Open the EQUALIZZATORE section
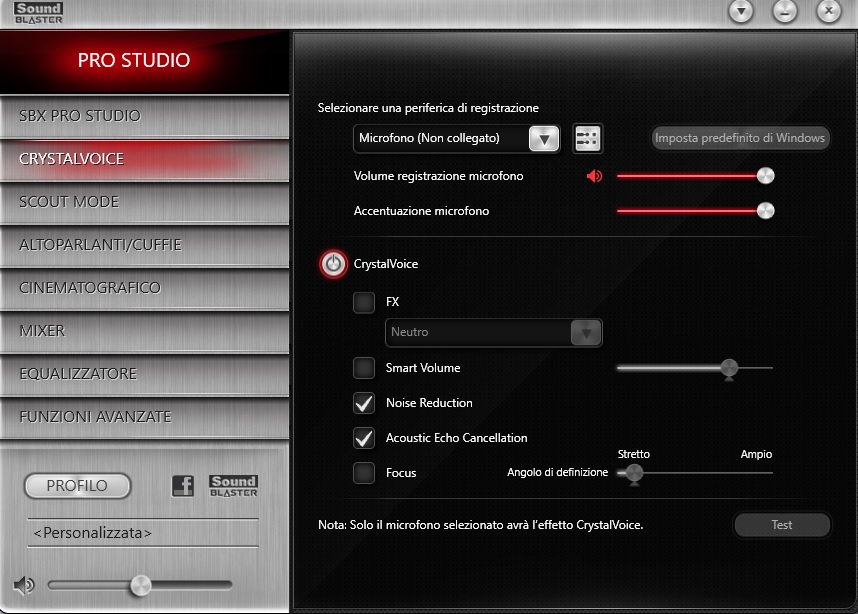This screenshot has width=858, height=614. 144,374
